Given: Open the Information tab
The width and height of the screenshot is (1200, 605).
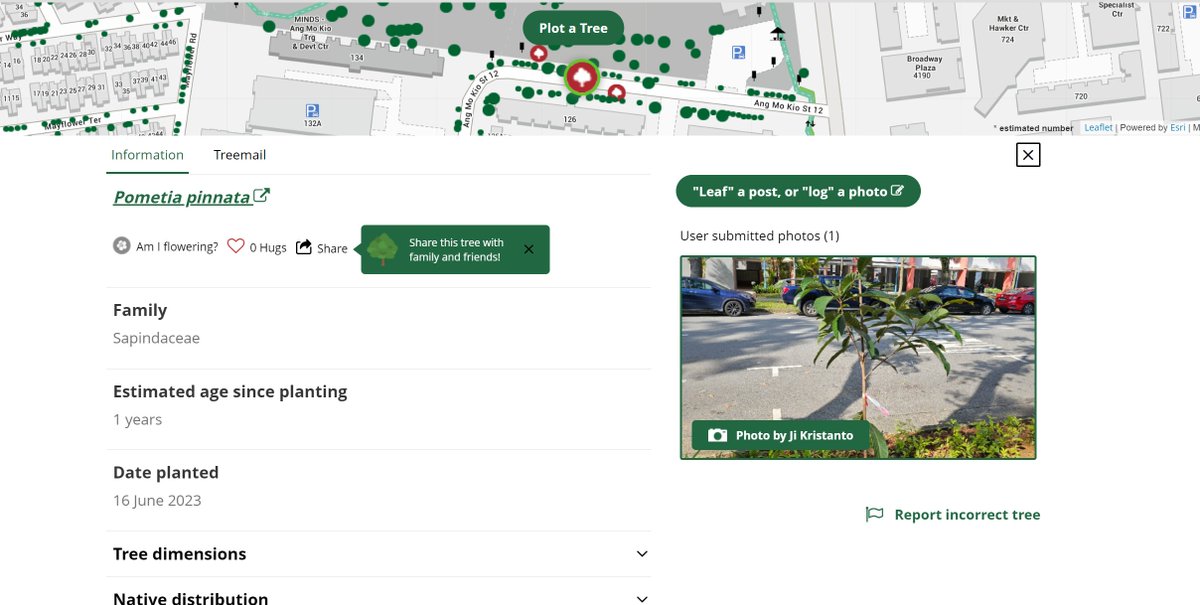Looking at the screenshot, I should (x=147, y=155).
